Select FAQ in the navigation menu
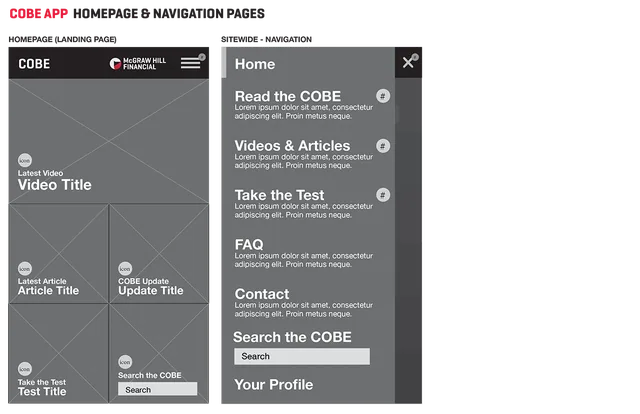 point(249,245)
